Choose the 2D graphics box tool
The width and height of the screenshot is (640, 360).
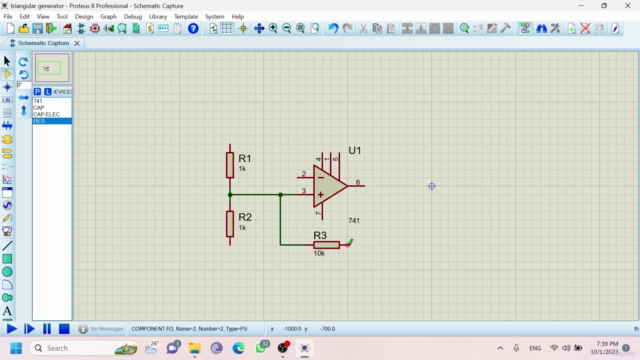(7, 259)
